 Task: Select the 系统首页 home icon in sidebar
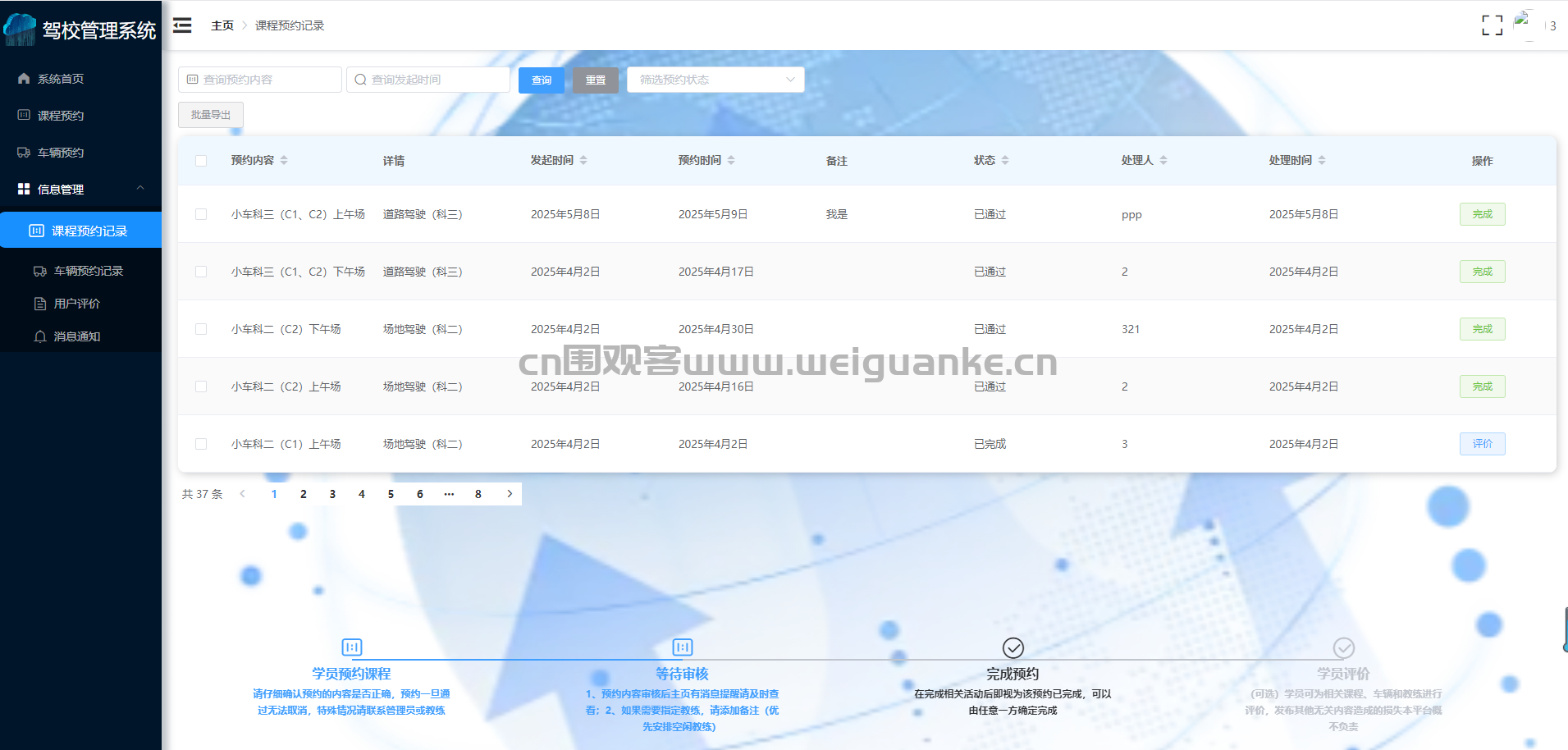pos(23,78)
